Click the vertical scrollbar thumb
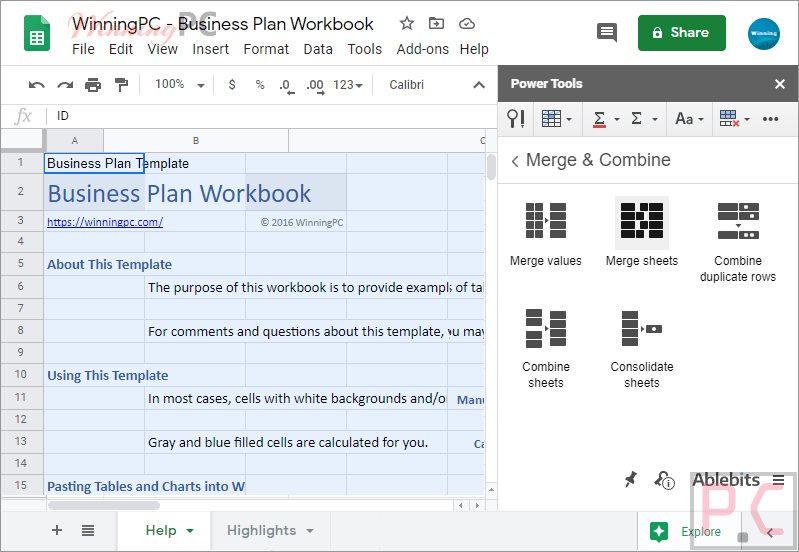 [x=491, y=167]
